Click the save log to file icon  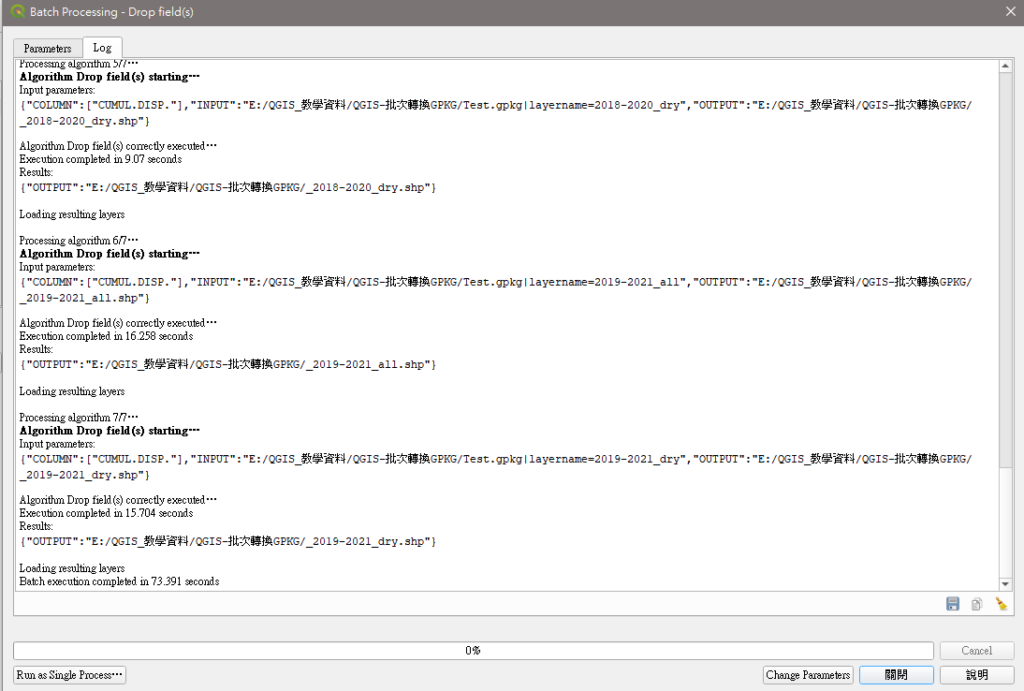coord(953,604)
